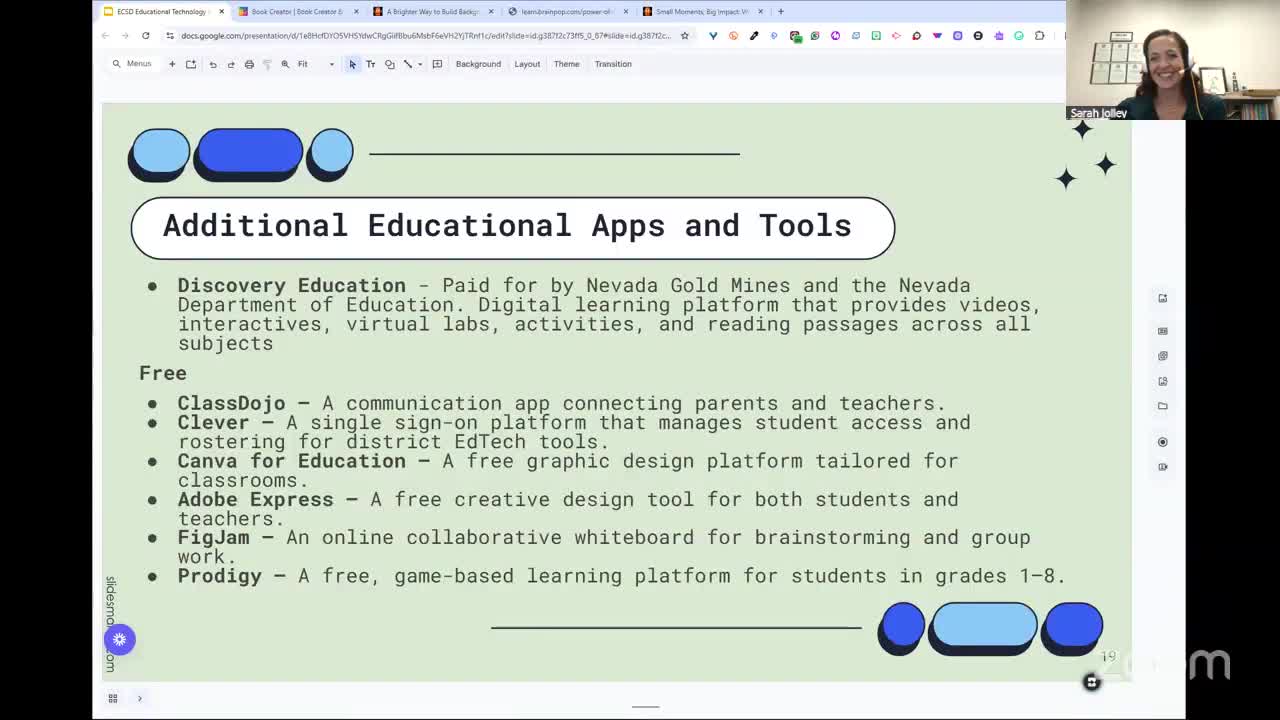
Task: Open the Shape insert tool
Action: (x=389, y=64)
